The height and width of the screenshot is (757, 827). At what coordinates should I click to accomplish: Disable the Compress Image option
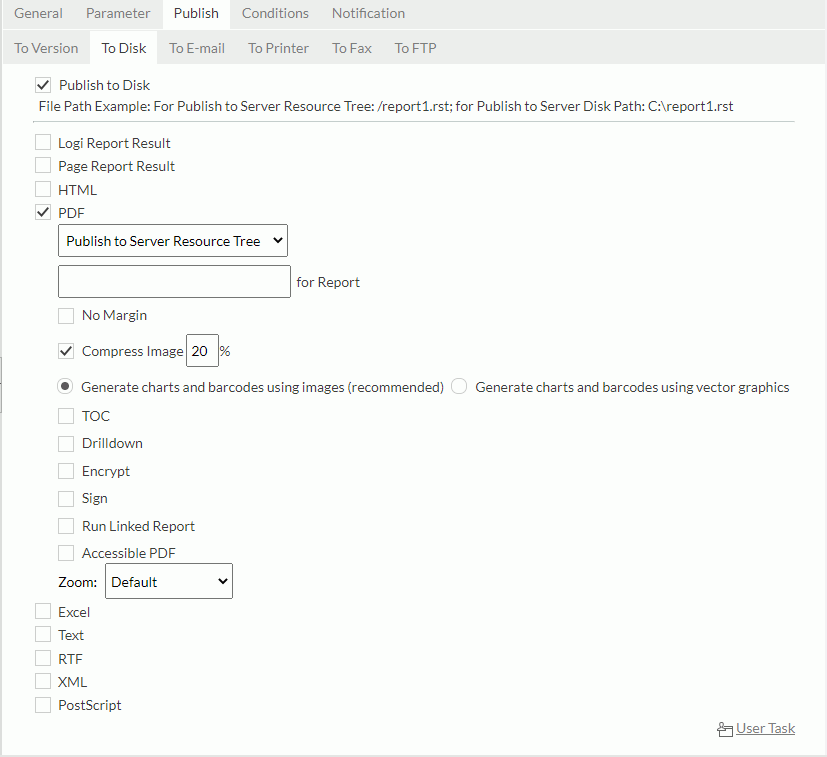point(65,351)
